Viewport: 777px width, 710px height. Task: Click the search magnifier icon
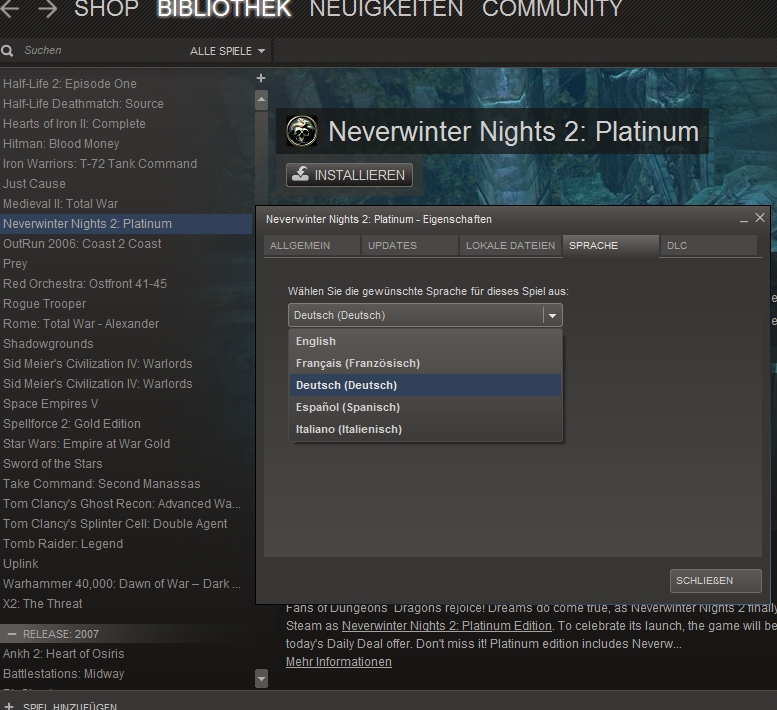click(x=7, y=51)
